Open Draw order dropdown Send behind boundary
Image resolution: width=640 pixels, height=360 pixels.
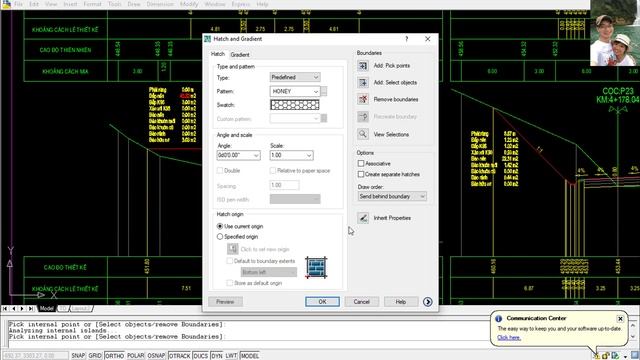392,196
